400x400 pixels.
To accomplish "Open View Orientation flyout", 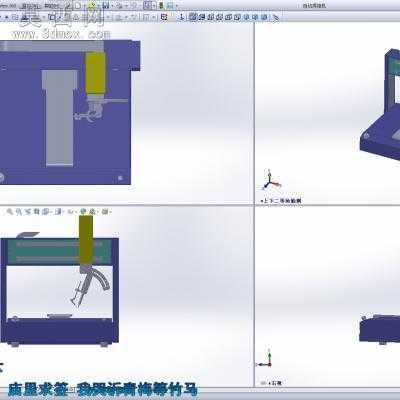I will [46, 212].
